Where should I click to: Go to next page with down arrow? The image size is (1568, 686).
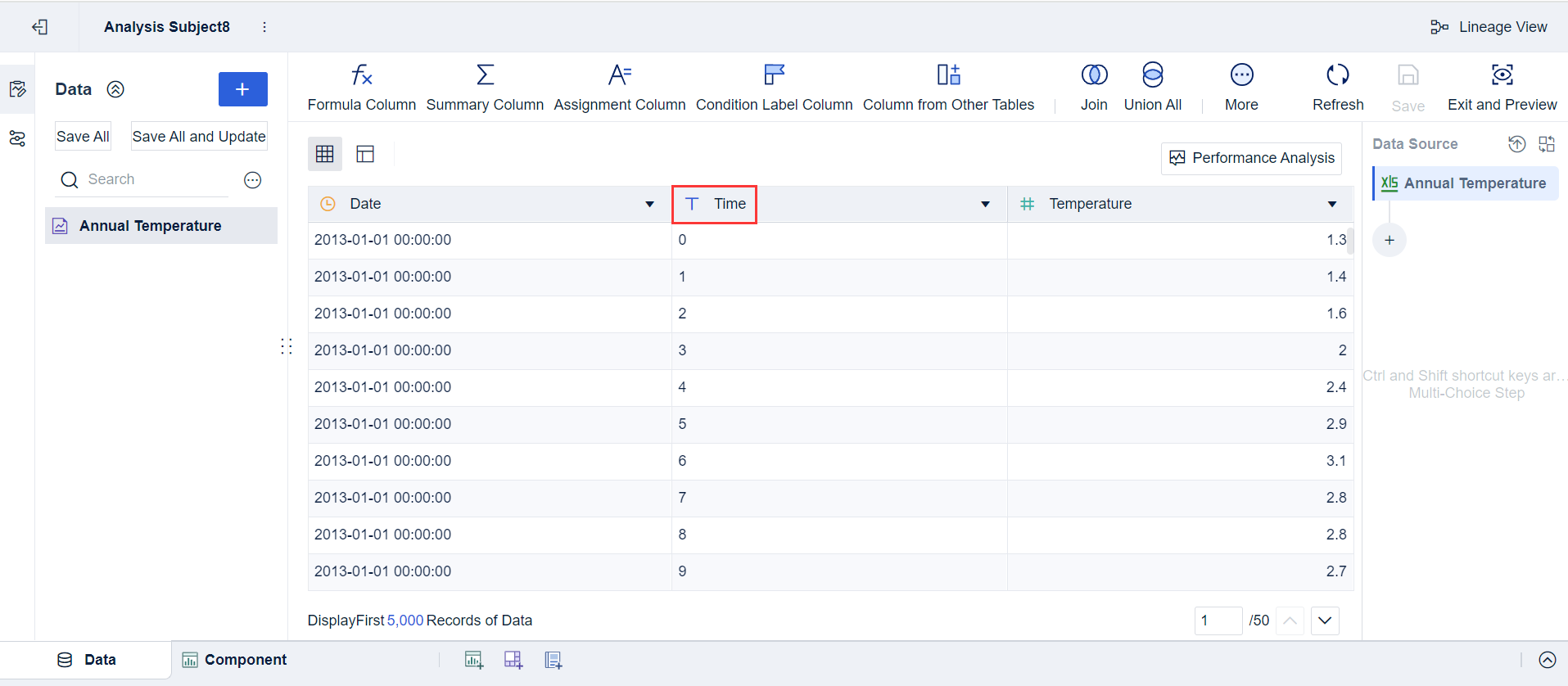pos(1325,621)
